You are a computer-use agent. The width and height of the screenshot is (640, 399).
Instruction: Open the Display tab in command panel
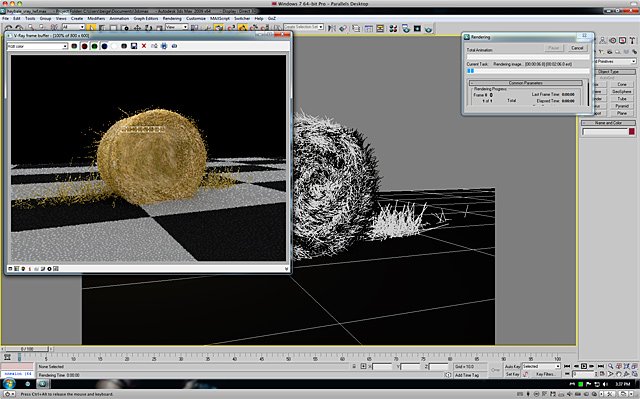[x=622, y=40]
